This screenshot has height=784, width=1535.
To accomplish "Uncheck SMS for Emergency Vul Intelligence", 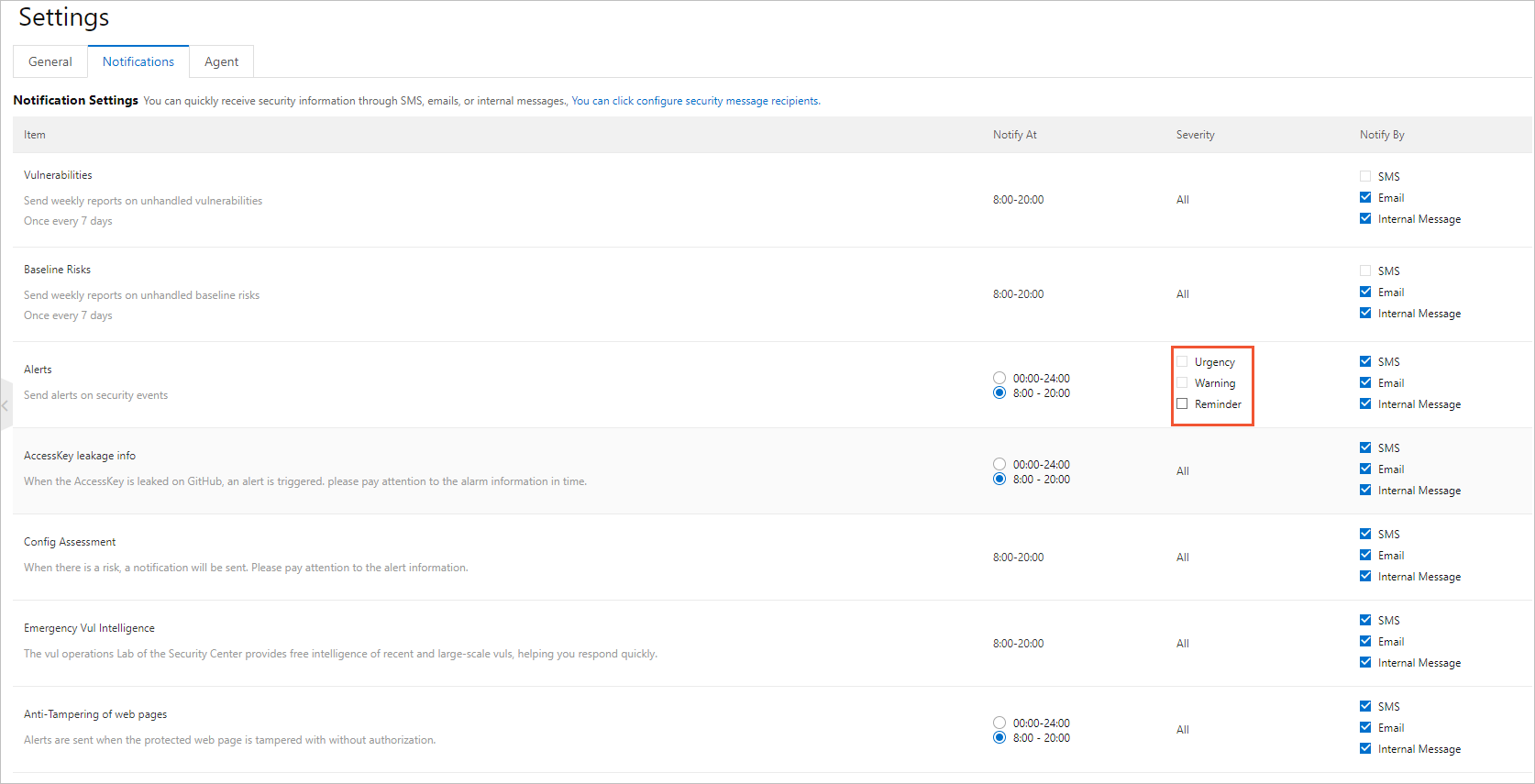I will click(1365, 620).
